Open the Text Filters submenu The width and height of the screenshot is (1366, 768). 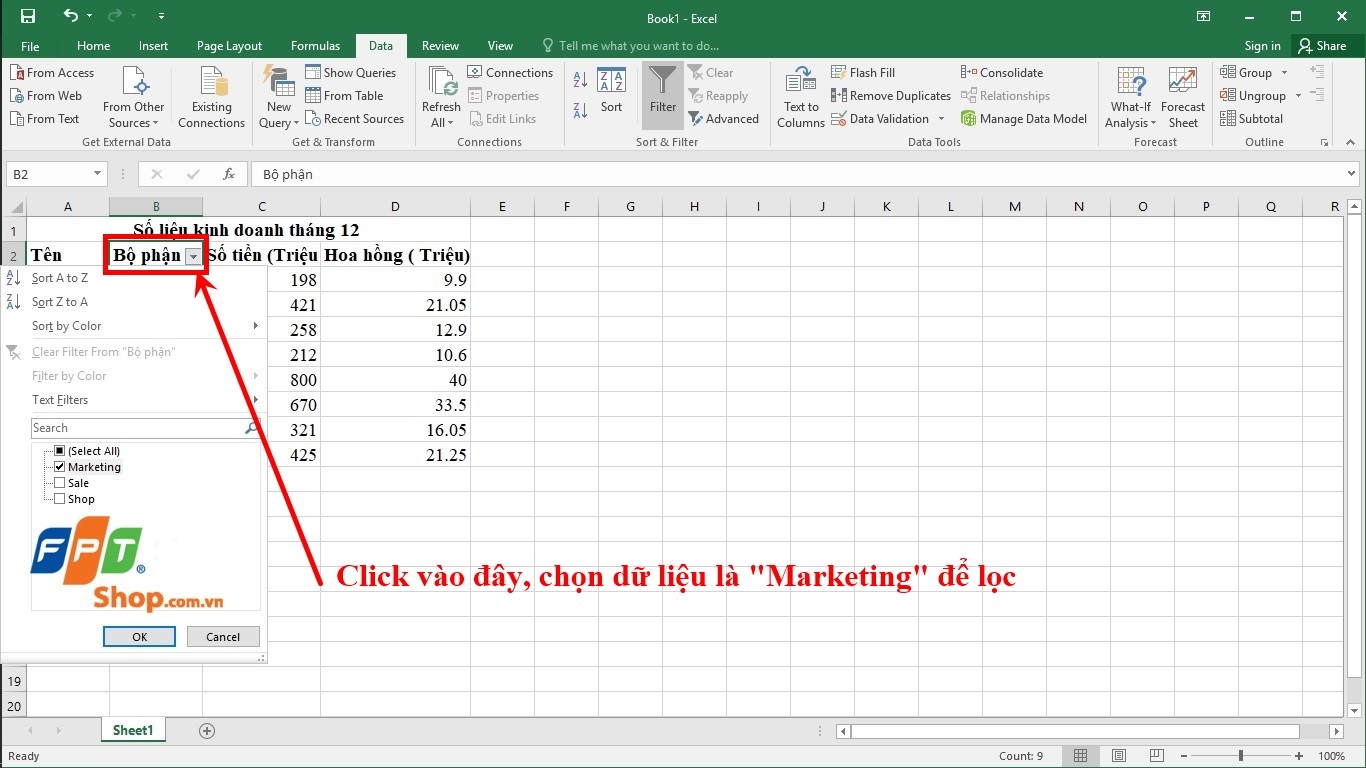coord(134,400)
